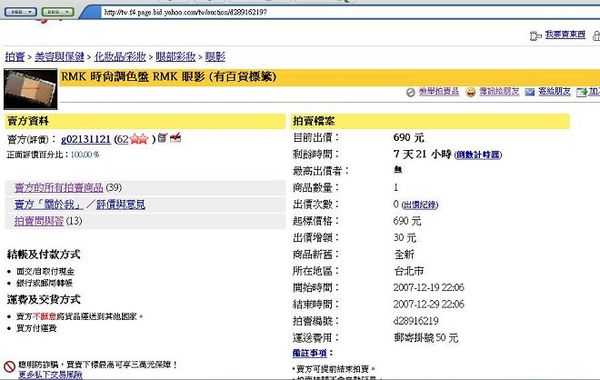Click the red stars seller rating icon
600x380 pixels.
(x=139, y=139)
